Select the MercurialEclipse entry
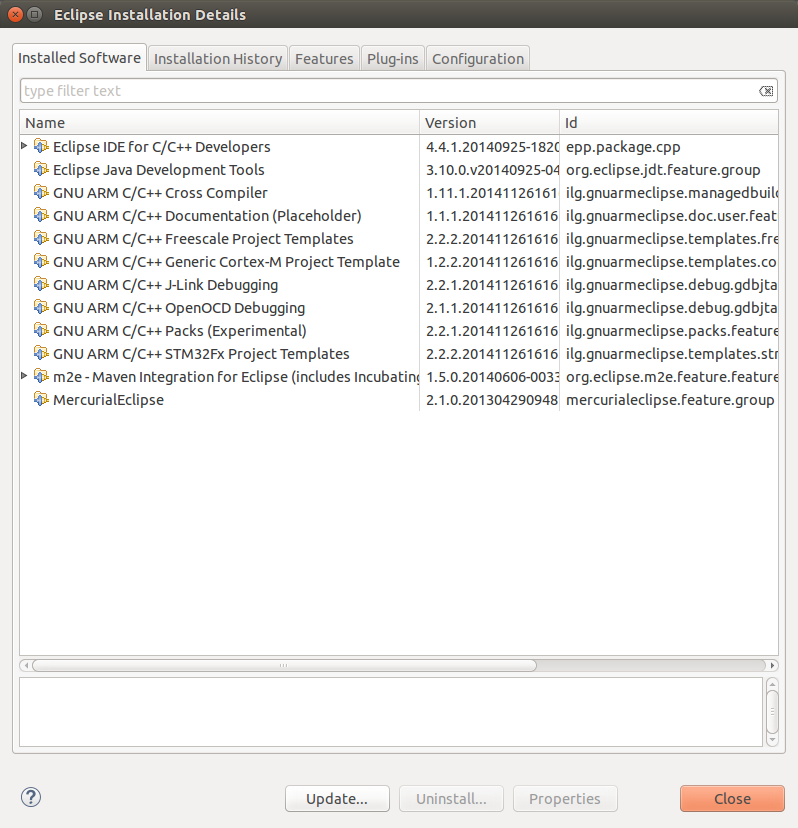798x828 pixels. (399, 400)
